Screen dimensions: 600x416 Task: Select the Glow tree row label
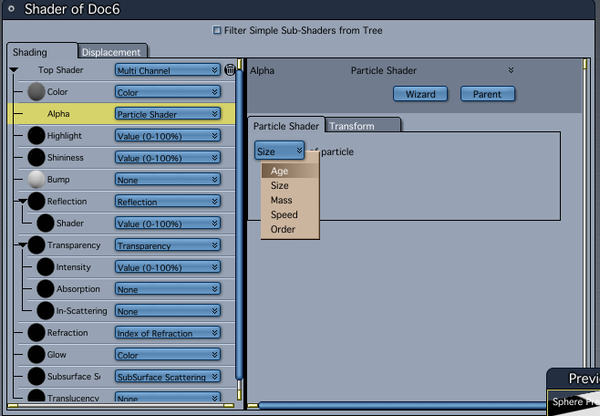(x=57, y=354)
